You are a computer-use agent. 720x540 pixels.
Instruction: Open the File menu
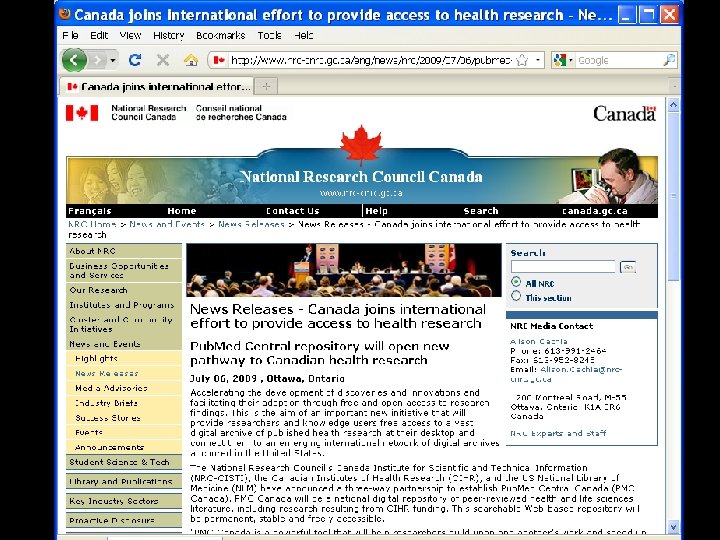tap(70, 35)
